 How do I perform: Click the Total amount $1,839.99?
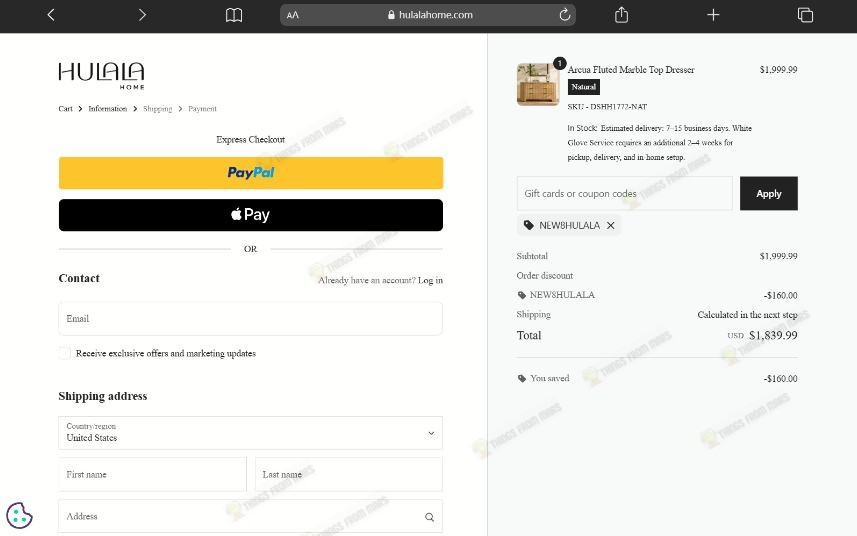pos(773,335)
